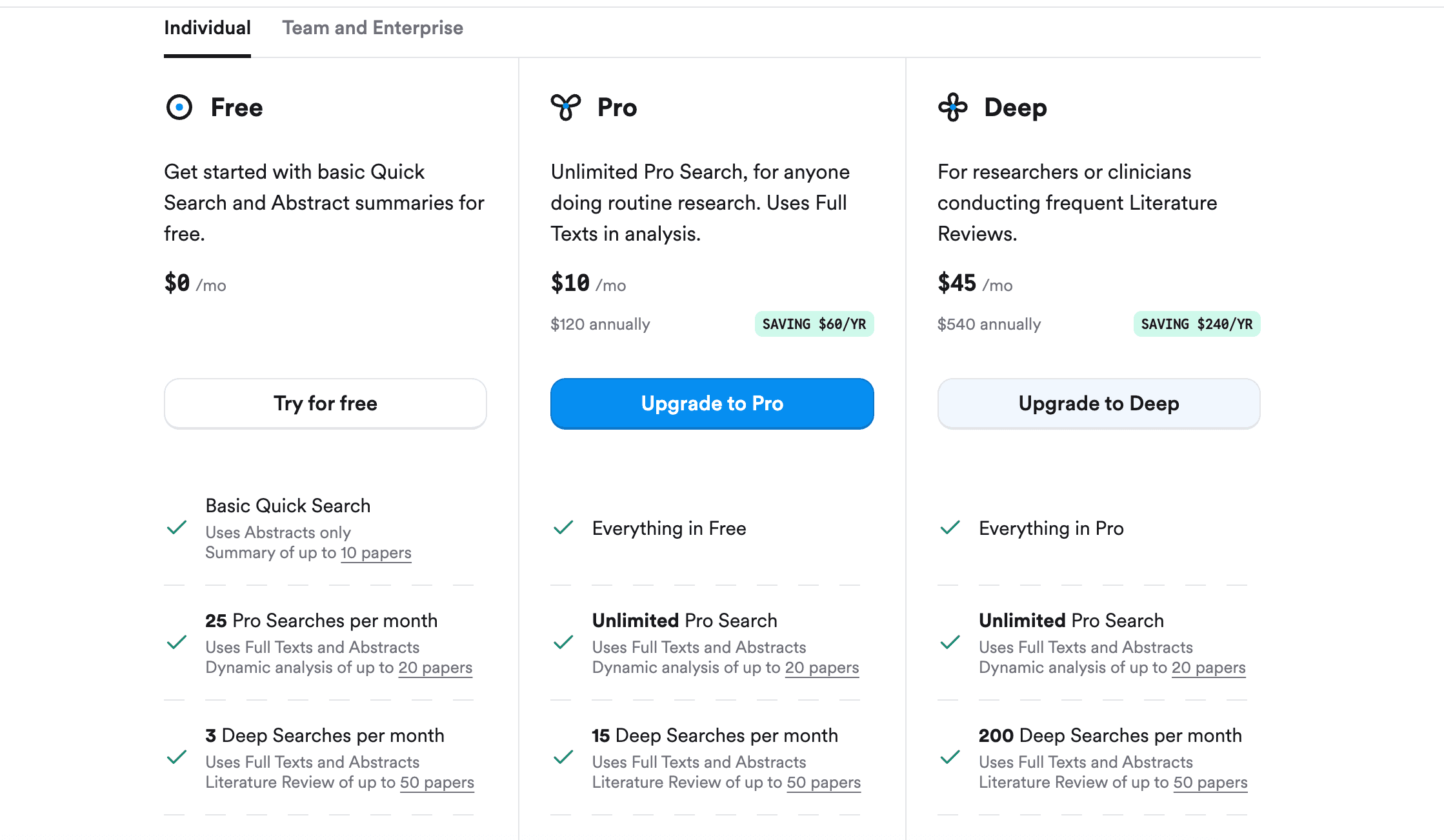Click the checkmark beside Basic Quick Search

[175, 528]
